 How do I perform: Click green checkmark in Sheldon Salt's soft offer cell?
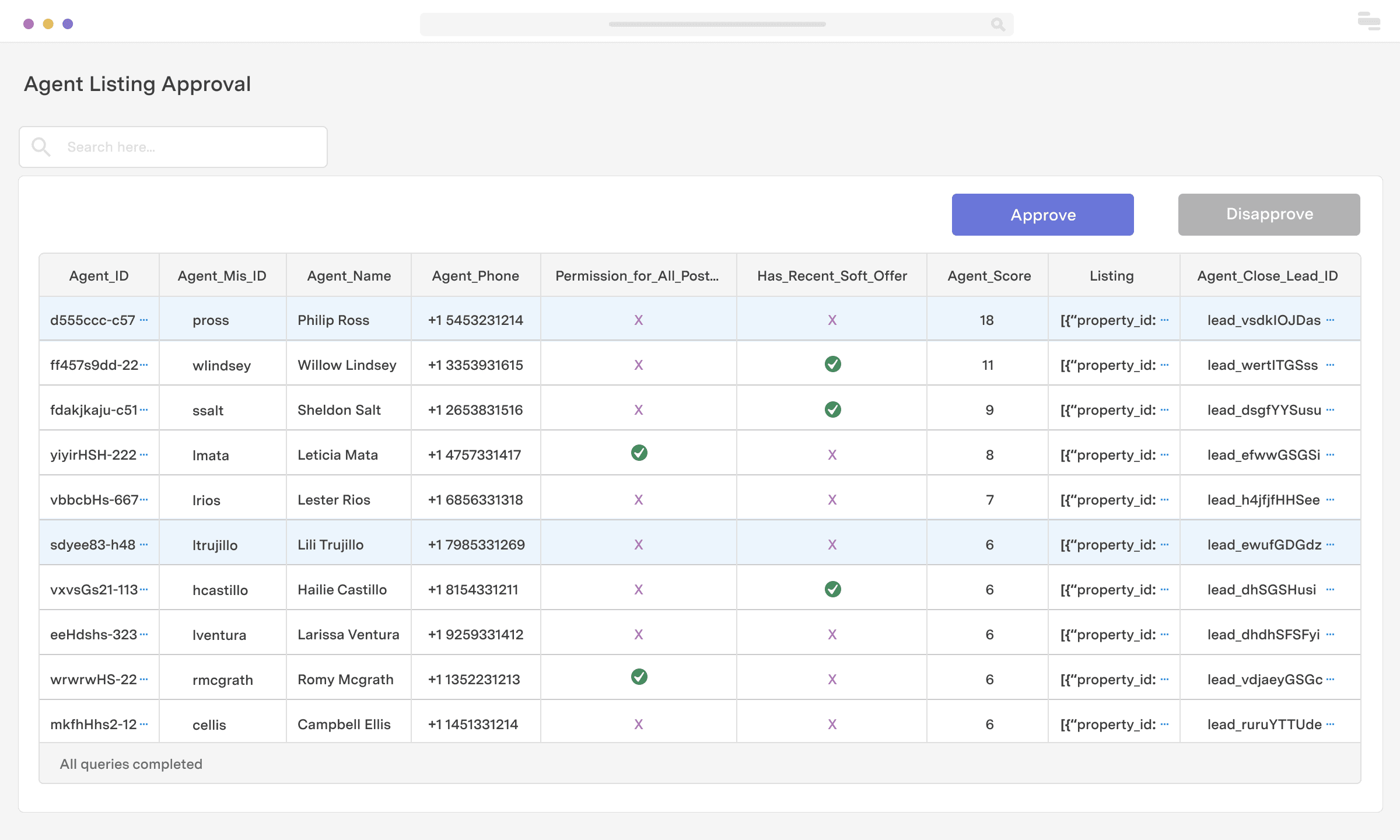click(x=832, y=409)
